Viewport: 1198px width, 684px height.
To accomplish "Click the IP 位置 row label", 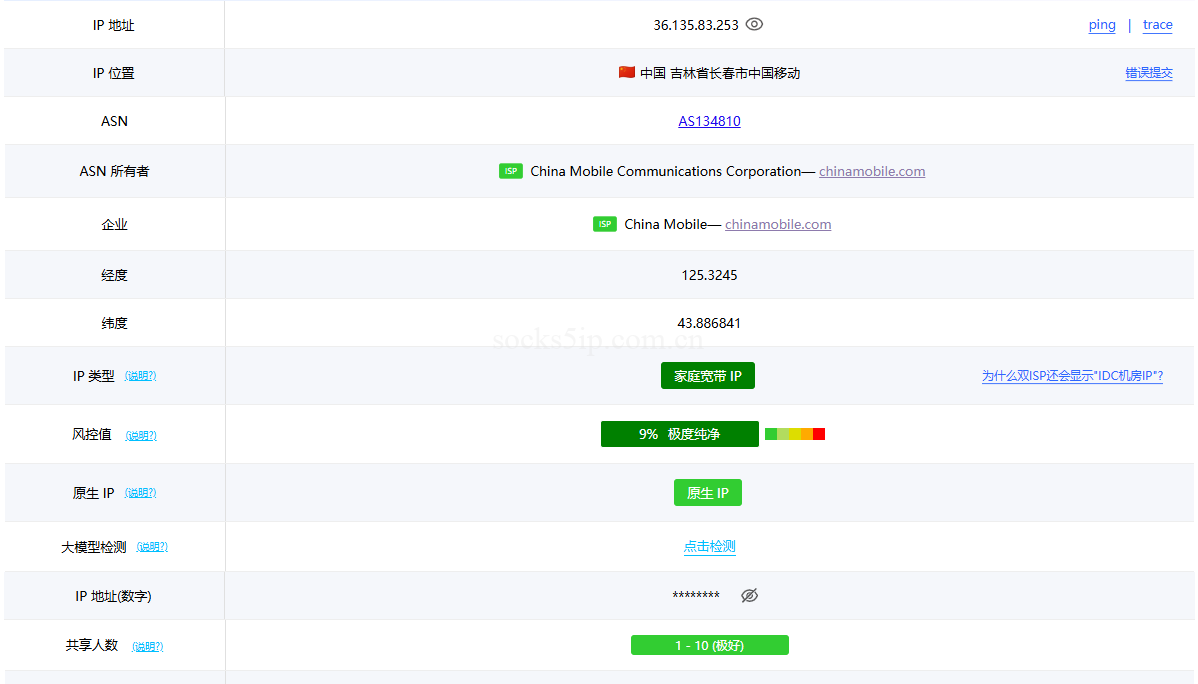I will [114, 73].
